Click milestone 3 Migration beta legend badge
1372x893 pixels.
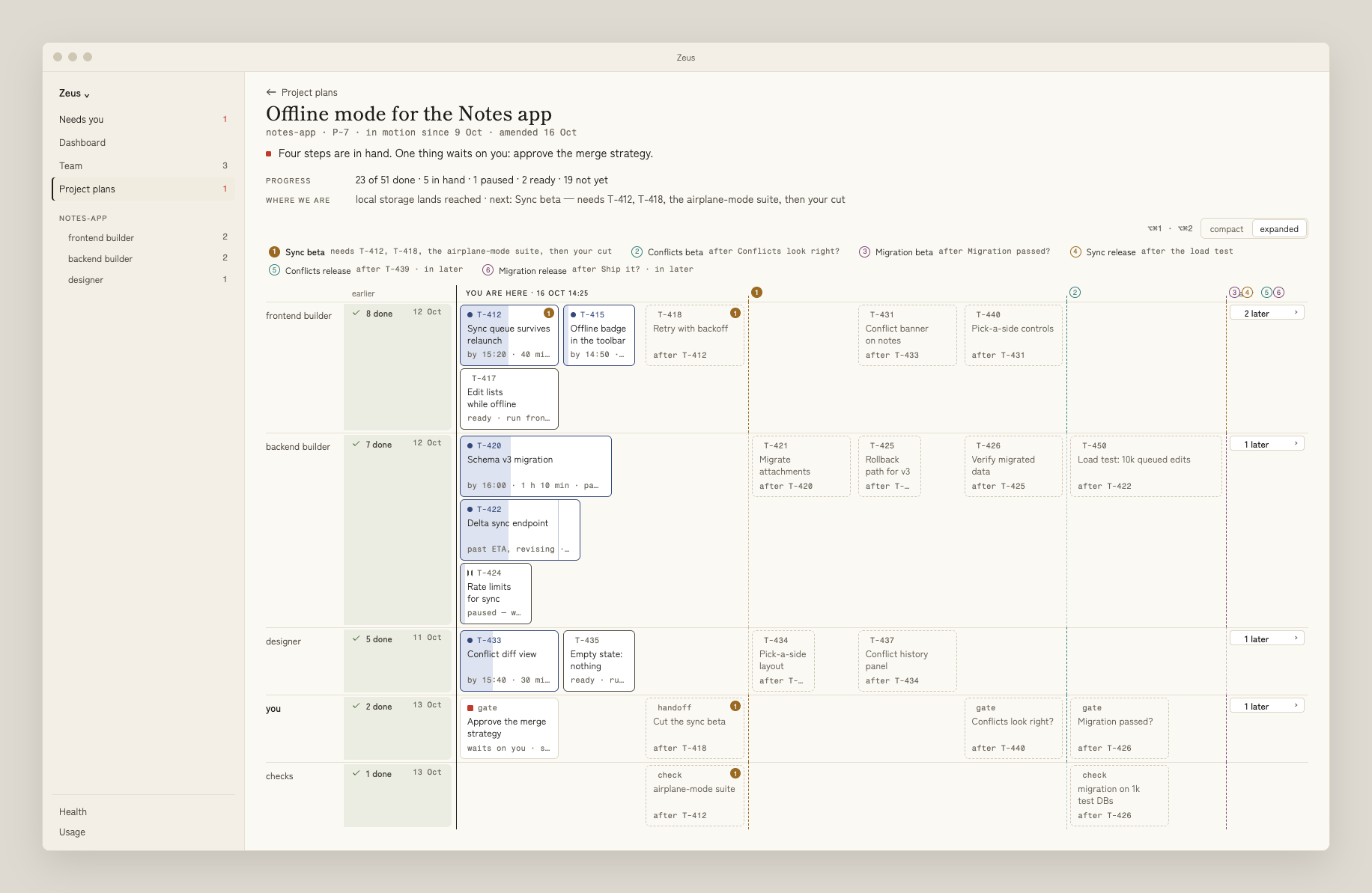(864, 252)
